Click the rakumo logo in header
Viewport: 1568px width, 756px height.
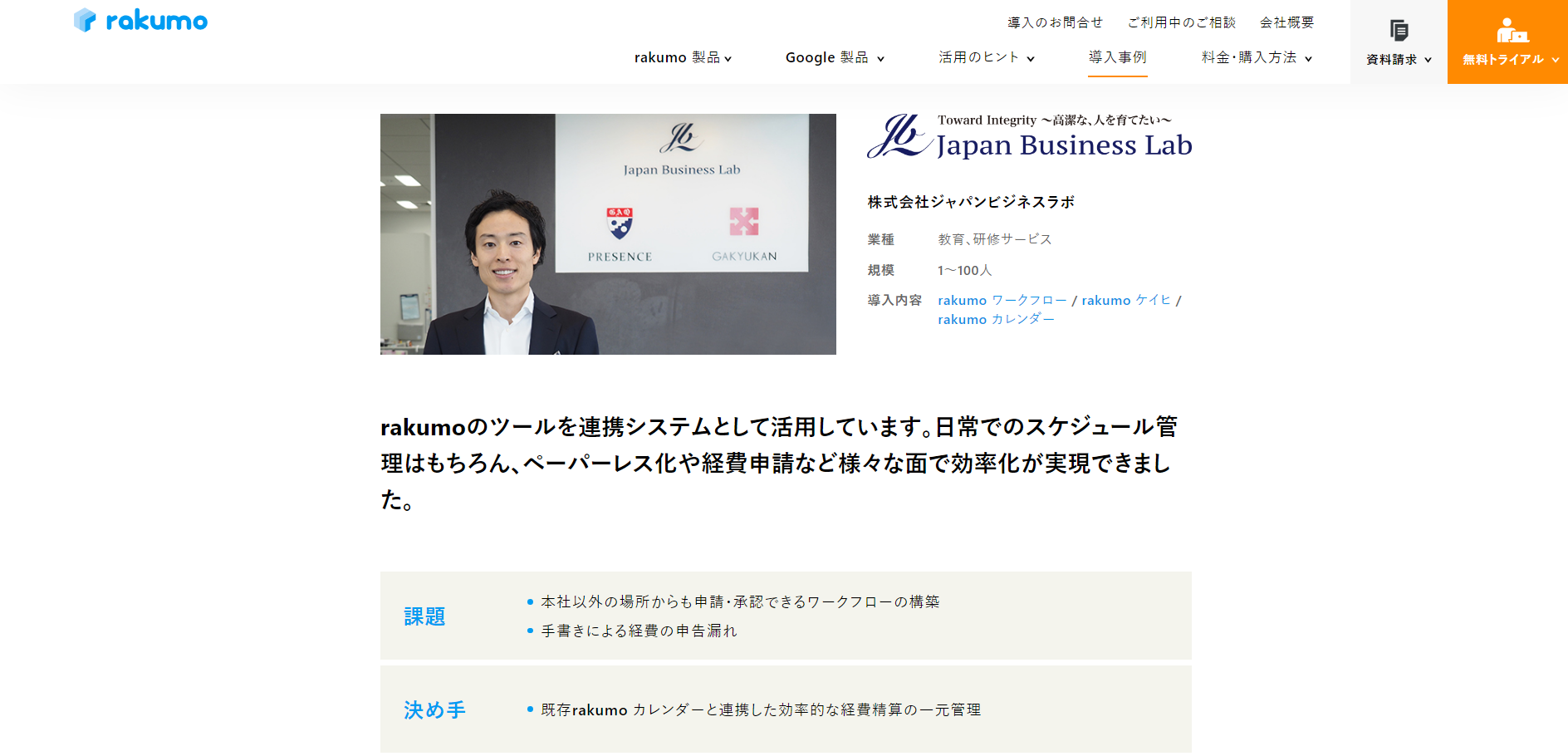point(140,21)
